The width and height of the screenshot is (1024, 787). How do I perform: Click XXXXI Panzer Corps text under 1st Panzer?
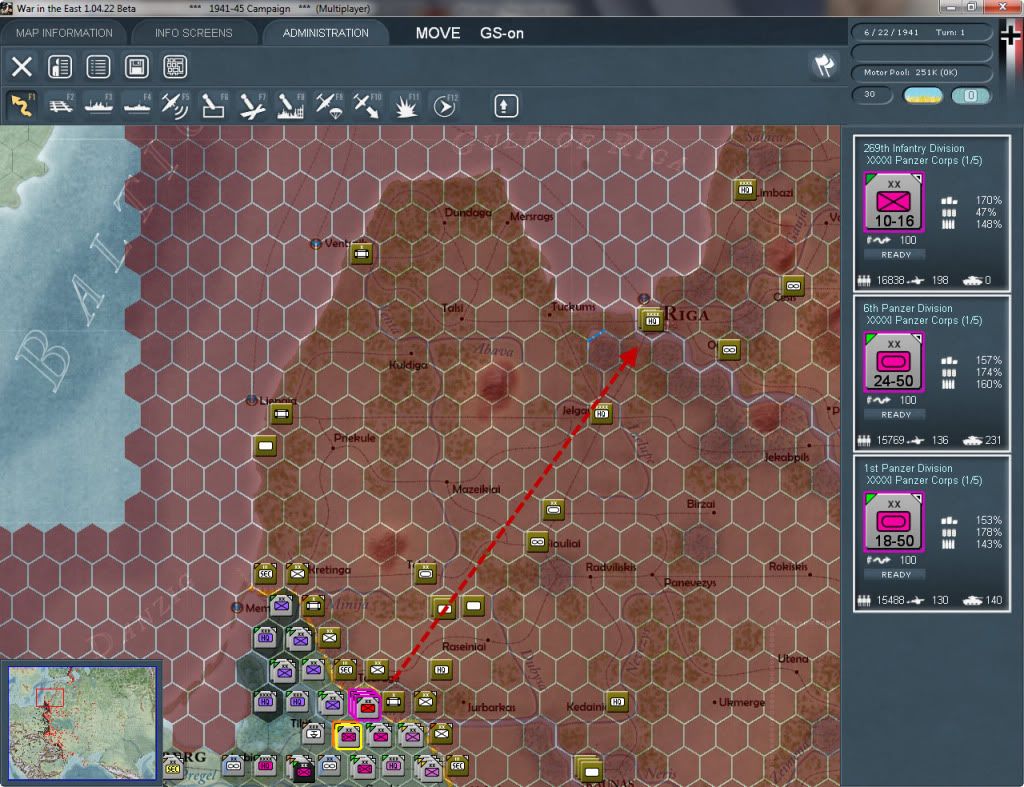pyautogui.click(x=924, y=480)
